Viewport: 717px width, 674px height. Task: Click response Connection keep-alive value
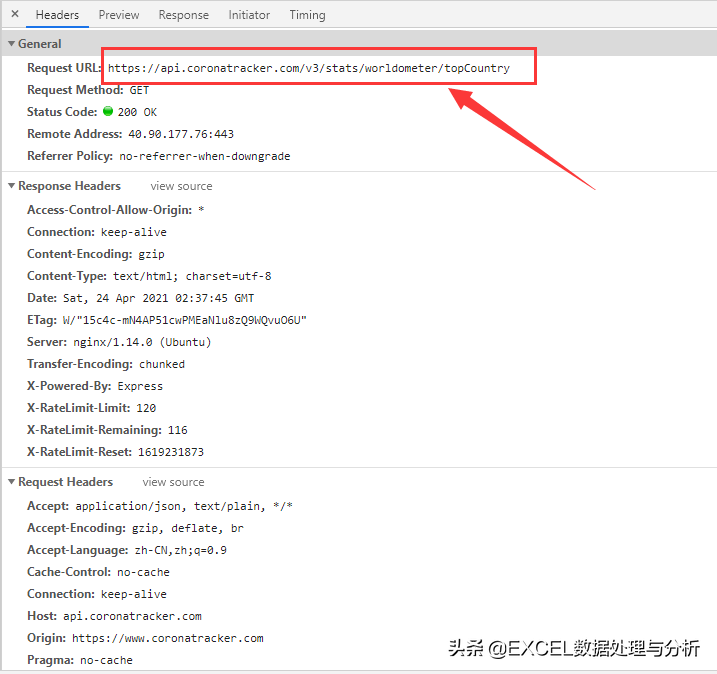[134, 232]
